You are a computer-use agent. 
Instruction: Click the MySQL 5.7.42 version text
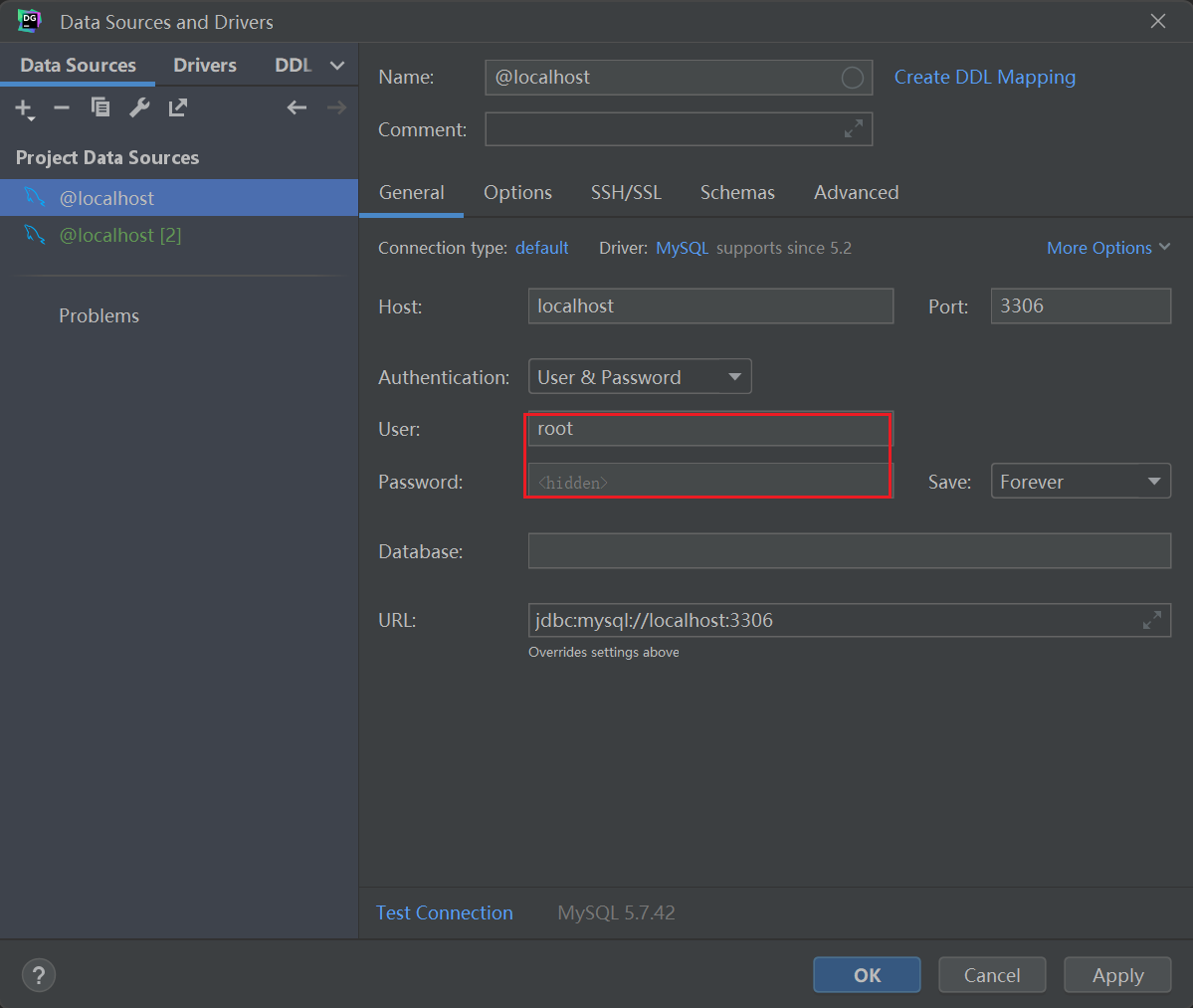[x=616, y=912]
